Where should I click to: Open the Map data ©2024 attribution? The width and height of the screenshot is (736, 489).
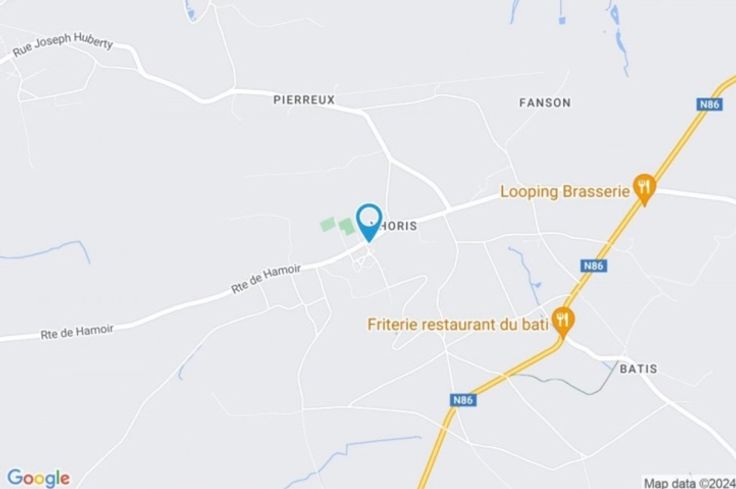point(690,483)
